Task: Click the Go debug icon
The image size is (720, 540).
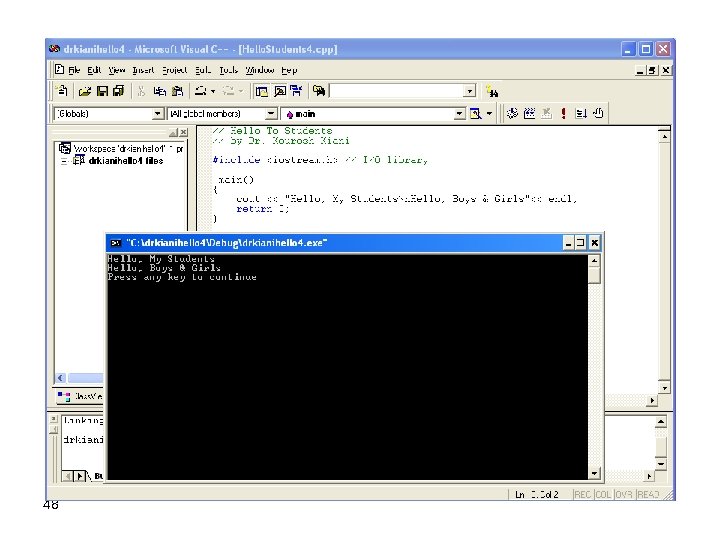Action: tap(581, 113)
